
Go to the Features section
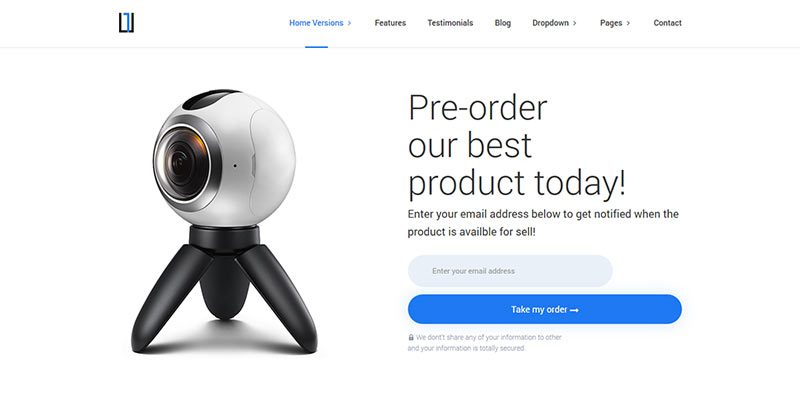point(390,23)
